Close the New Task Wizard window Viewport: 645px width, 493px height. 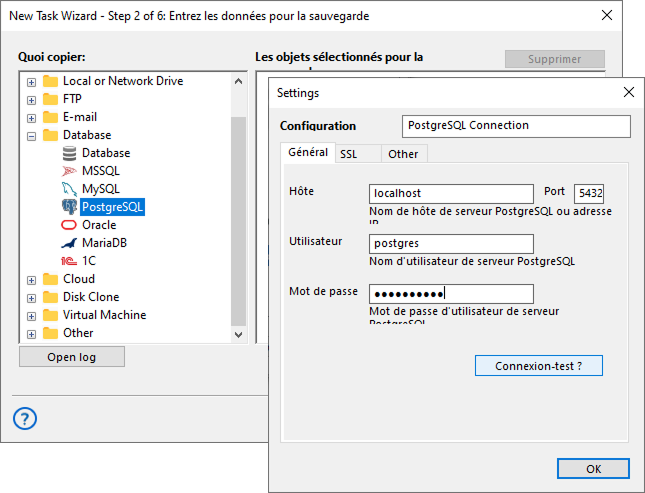(607, 15)
